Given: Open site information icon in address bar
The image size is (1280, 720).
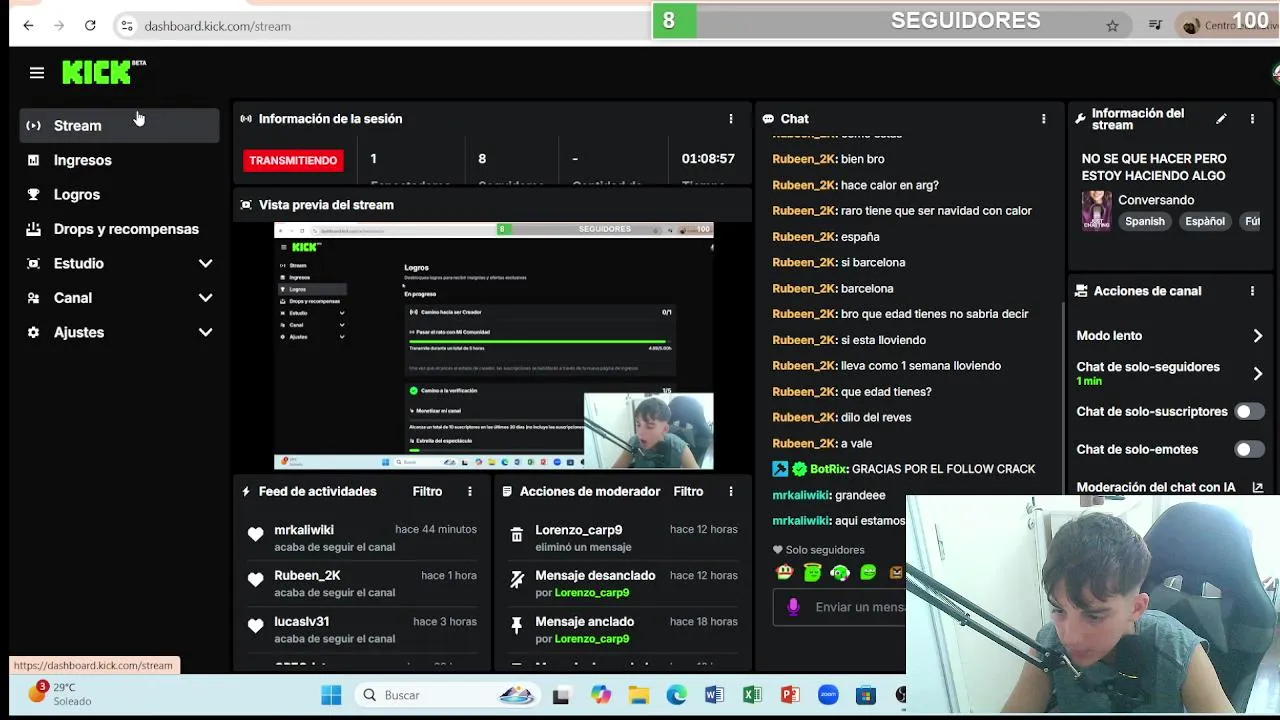Looking at the screenshot, I should click(x=127, y=26).
